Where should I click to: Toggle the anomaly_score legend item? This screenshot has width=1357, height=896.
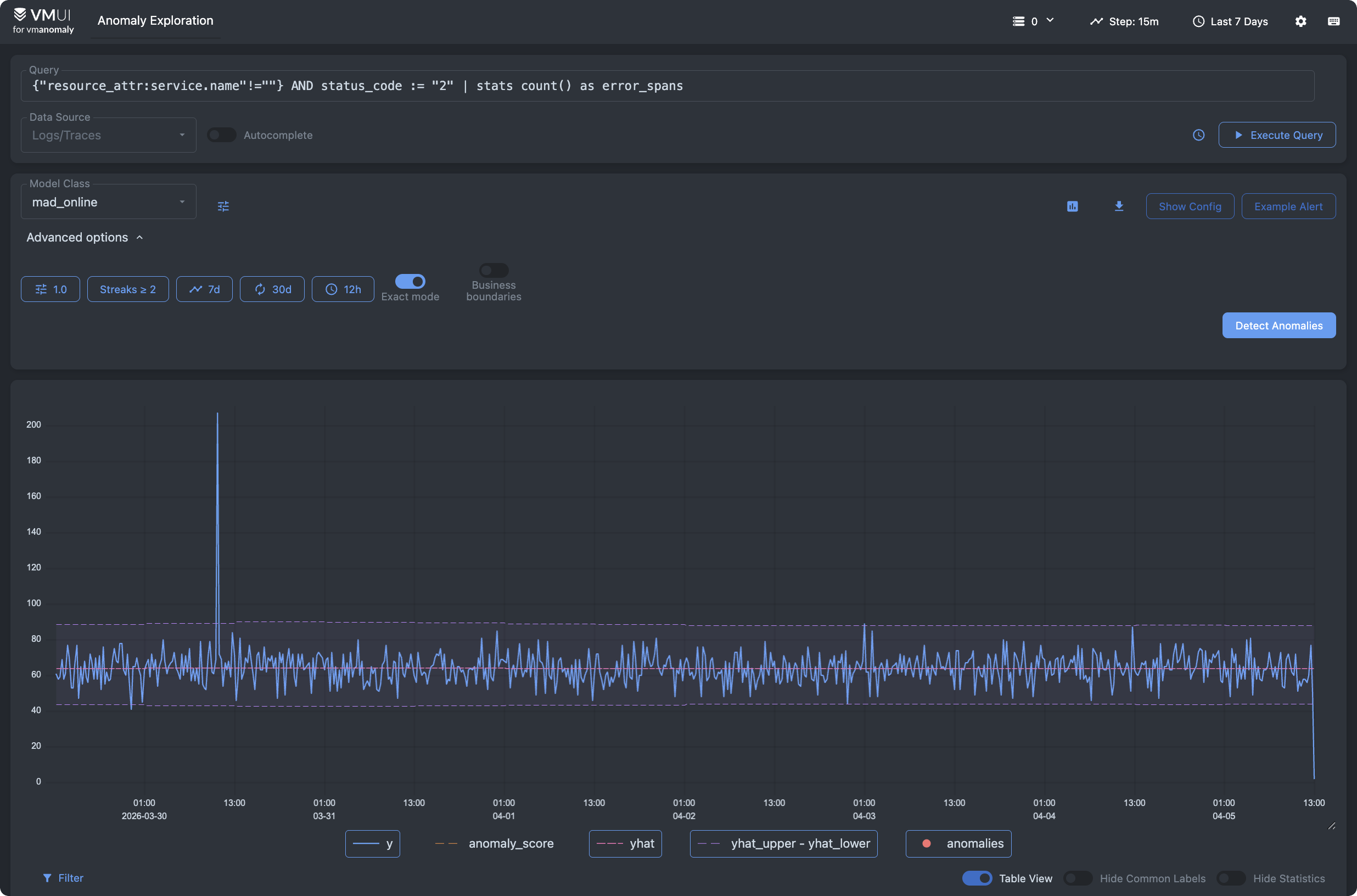[494, 843]
